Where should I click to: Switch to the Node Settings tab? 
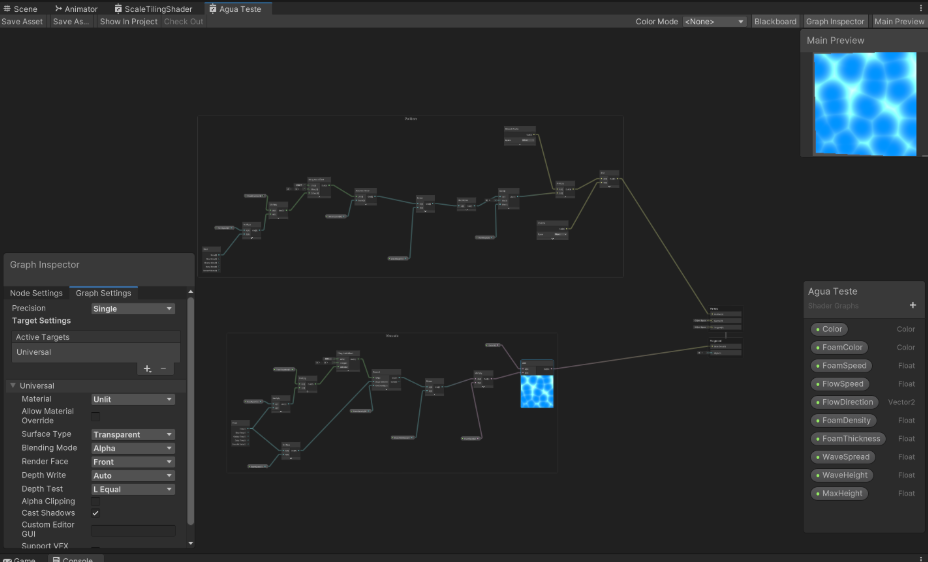click(36, 293)
